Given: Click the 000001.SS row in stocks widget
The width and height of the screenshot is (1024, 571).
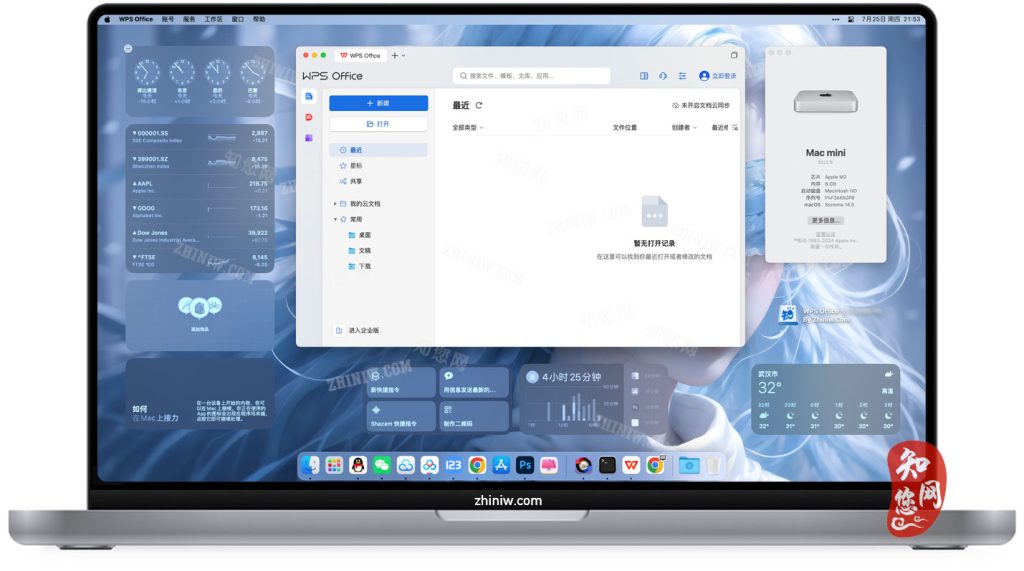Looking at the screenshot, I should pyautogui.click(x=200, y=137).
